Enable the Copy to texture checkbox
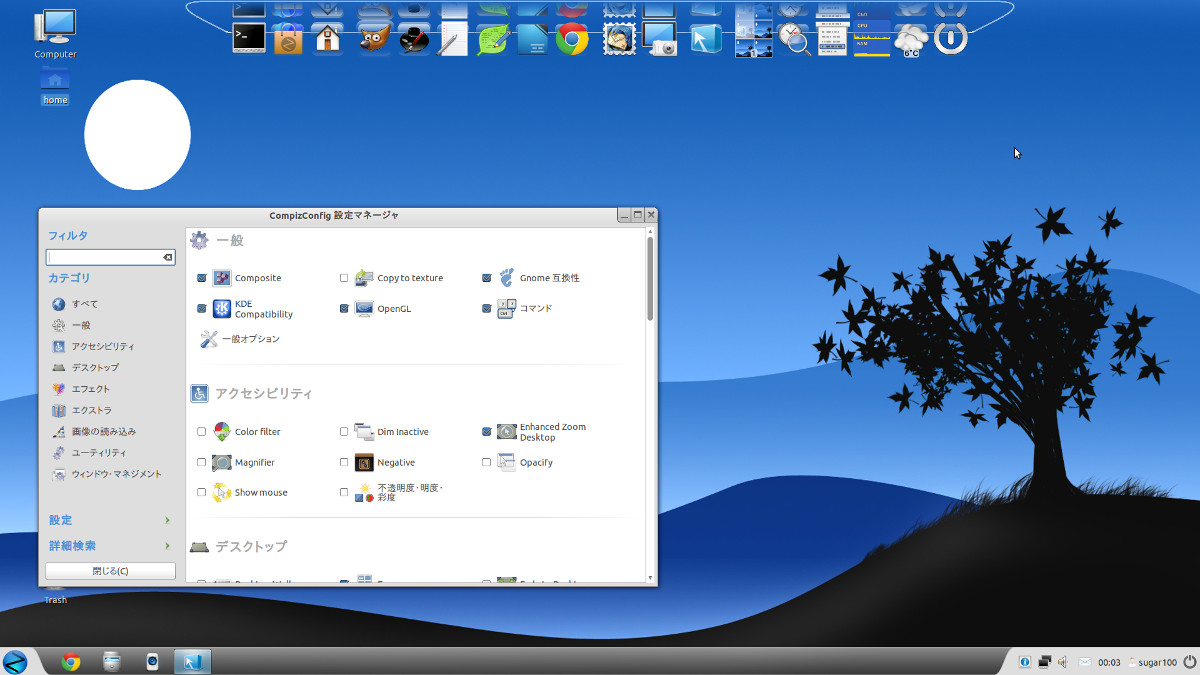The width and height of the screenshot is (1200, 675). tap(344, 278)
